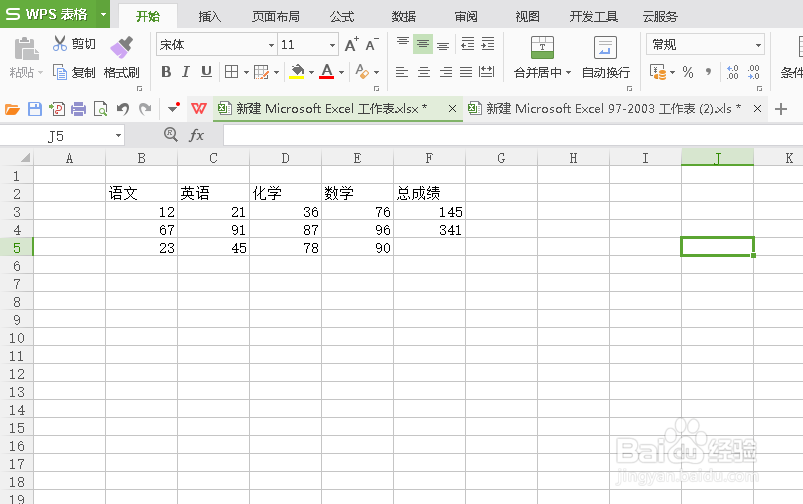Click the Print icon
This screenshot has width=803, height=504.
pos(78,109)
